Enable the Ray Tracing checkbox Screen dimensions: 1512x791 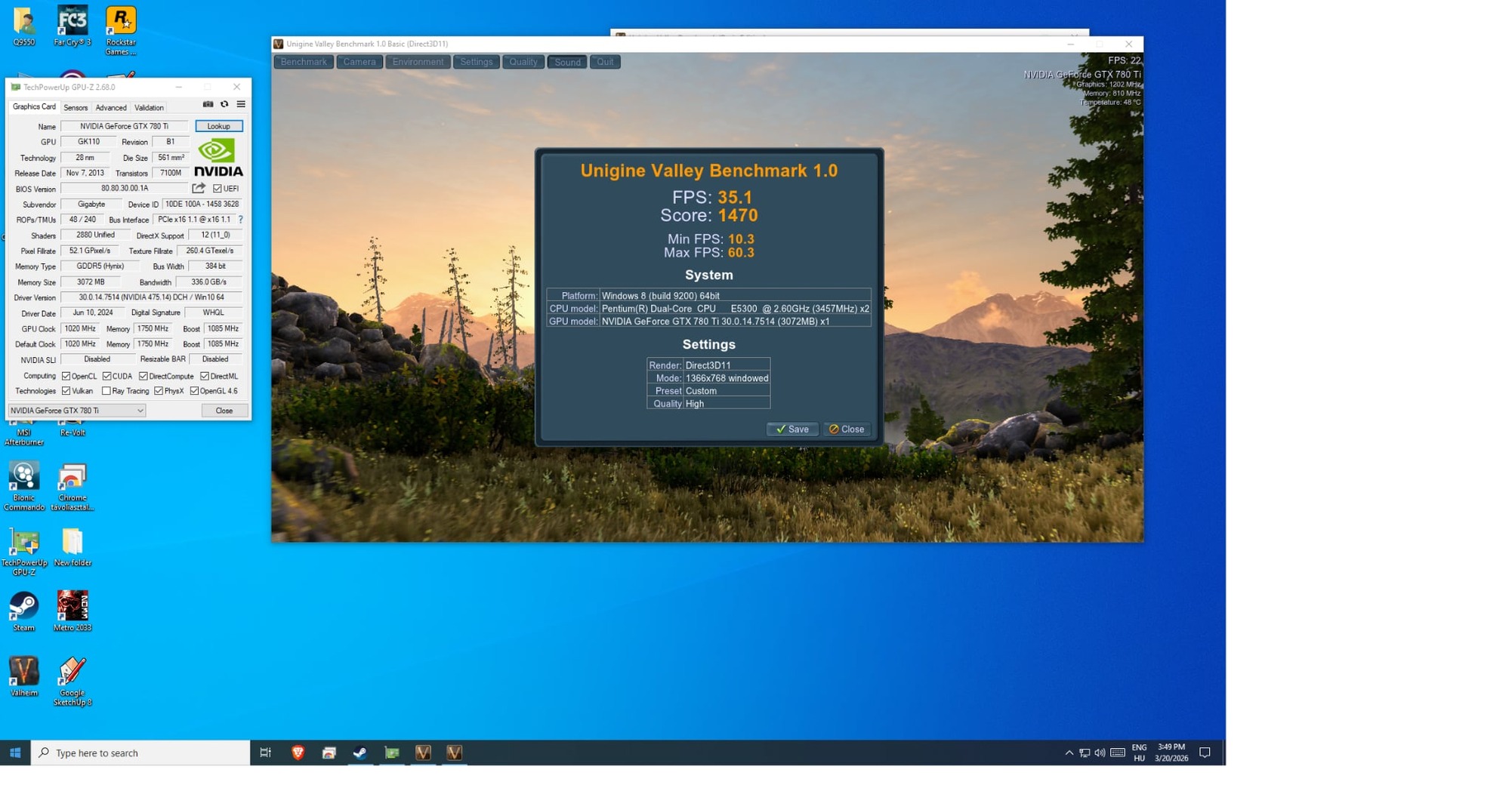click(x=106, y=391)
